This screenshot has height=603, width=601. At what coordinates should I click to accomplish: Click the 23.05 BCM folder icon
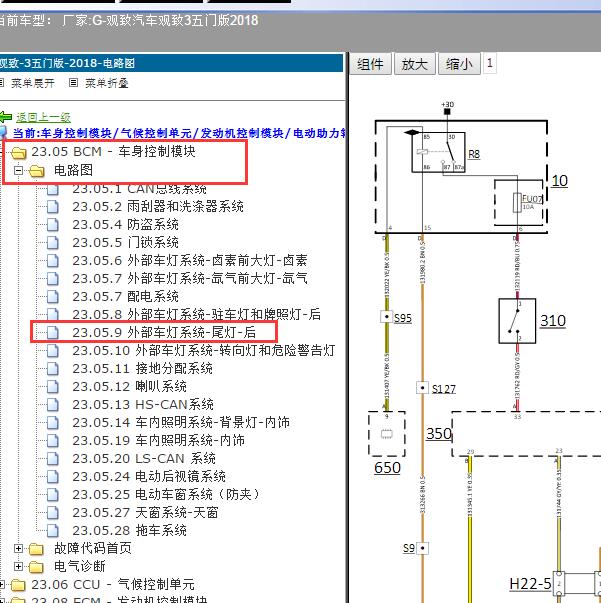[18, 152]
